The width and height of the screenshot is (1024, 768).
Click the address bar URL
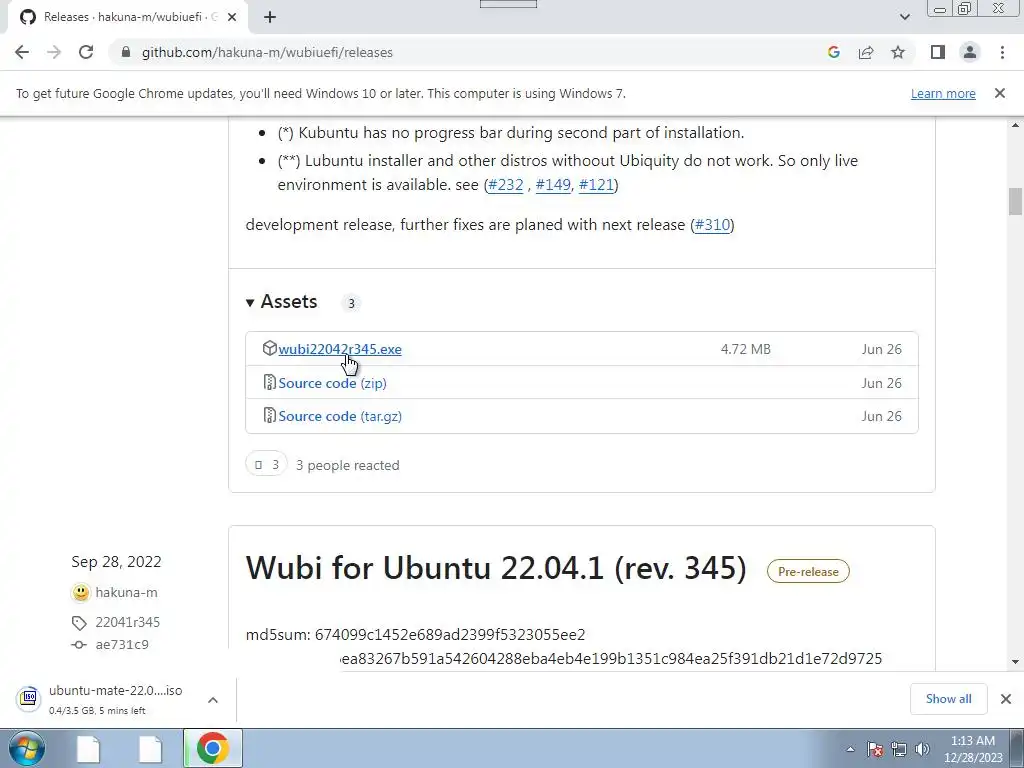point(267,52)
